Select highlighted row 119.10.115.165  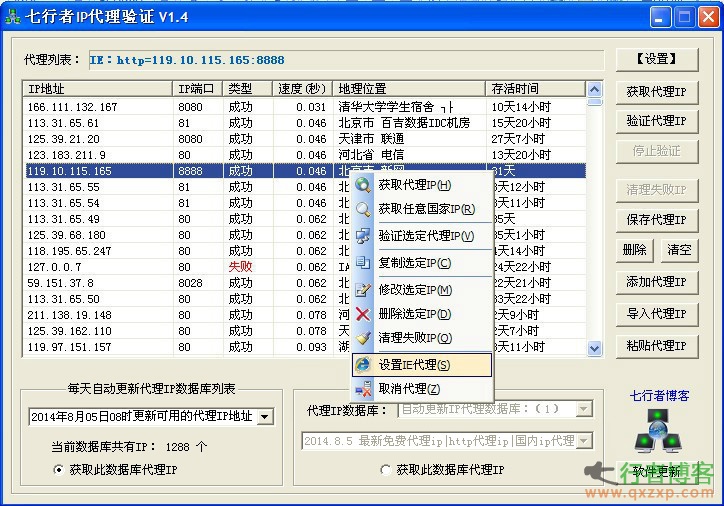click(305, 171)
